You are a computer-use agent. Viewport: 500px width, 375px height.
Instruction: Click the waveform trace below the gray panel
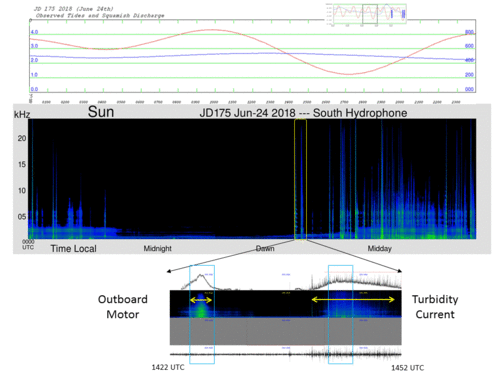286,354
